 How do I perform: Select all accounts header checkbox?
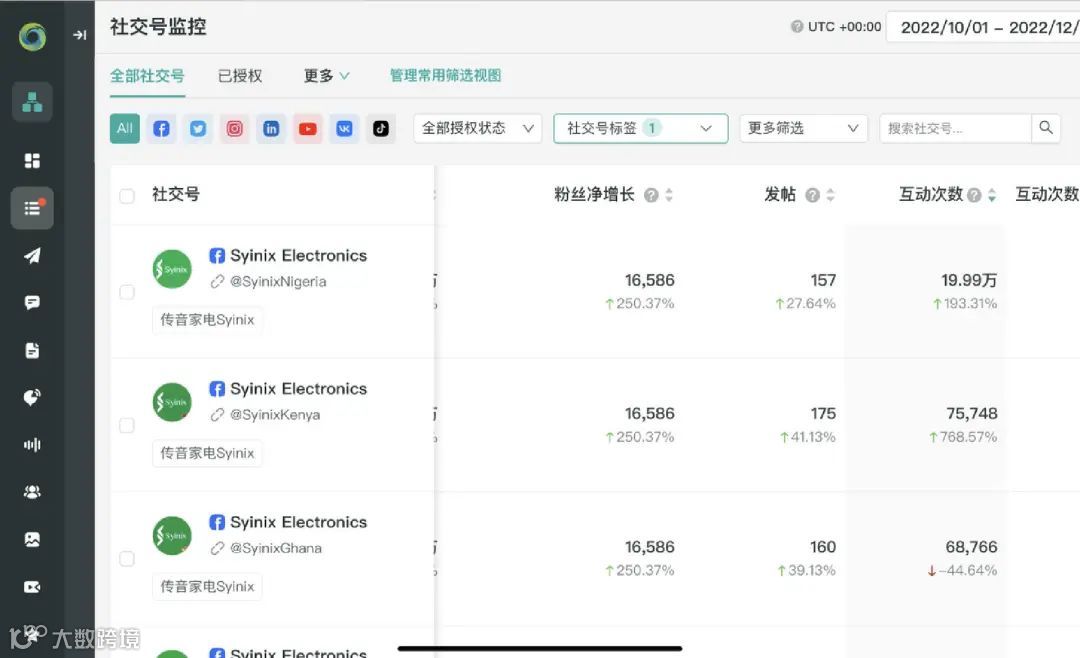(x=127, y=196)
